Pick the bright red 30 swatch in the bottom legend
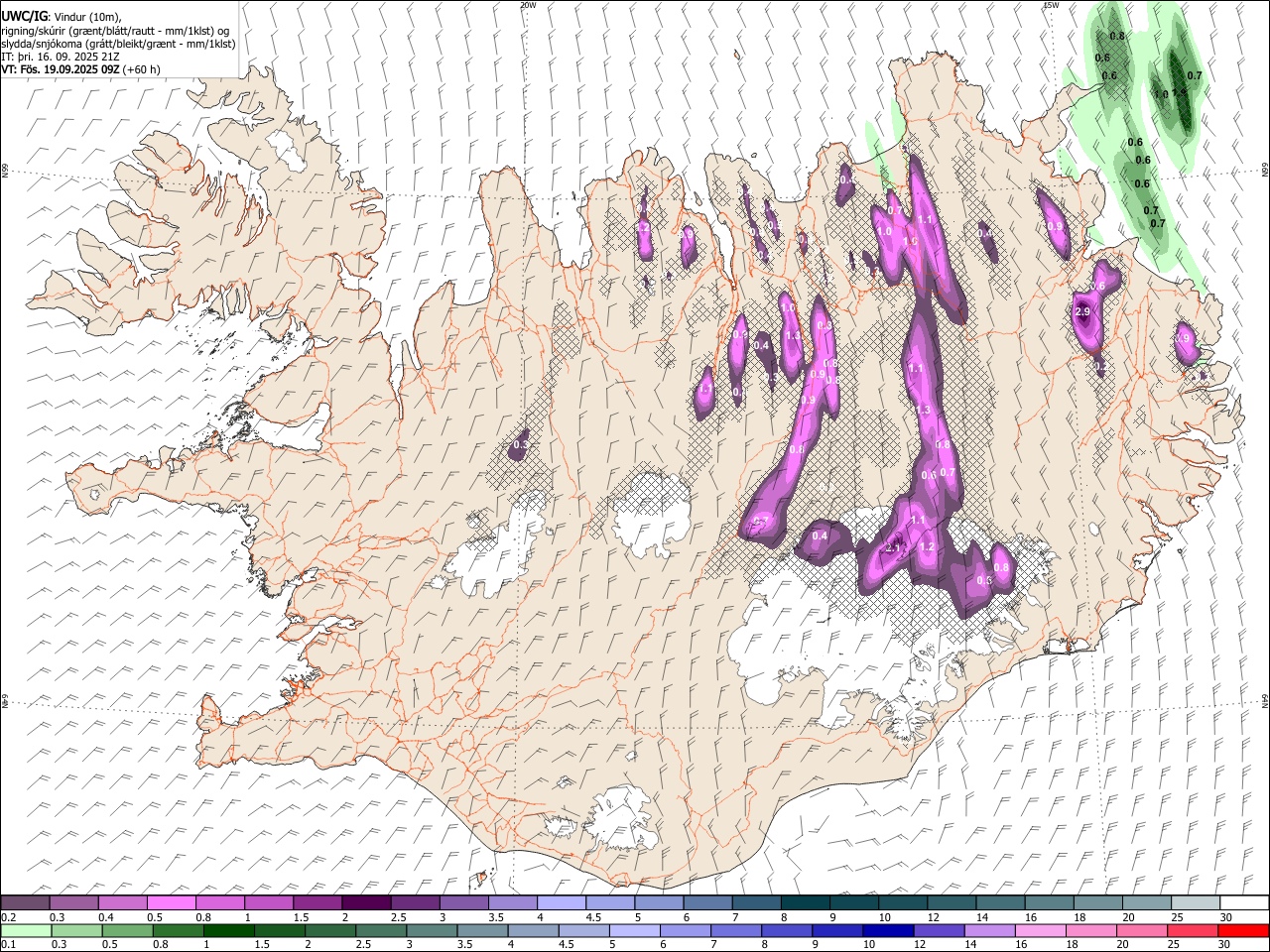This screenshot has width=1270, height=952. pos(1242,931)
